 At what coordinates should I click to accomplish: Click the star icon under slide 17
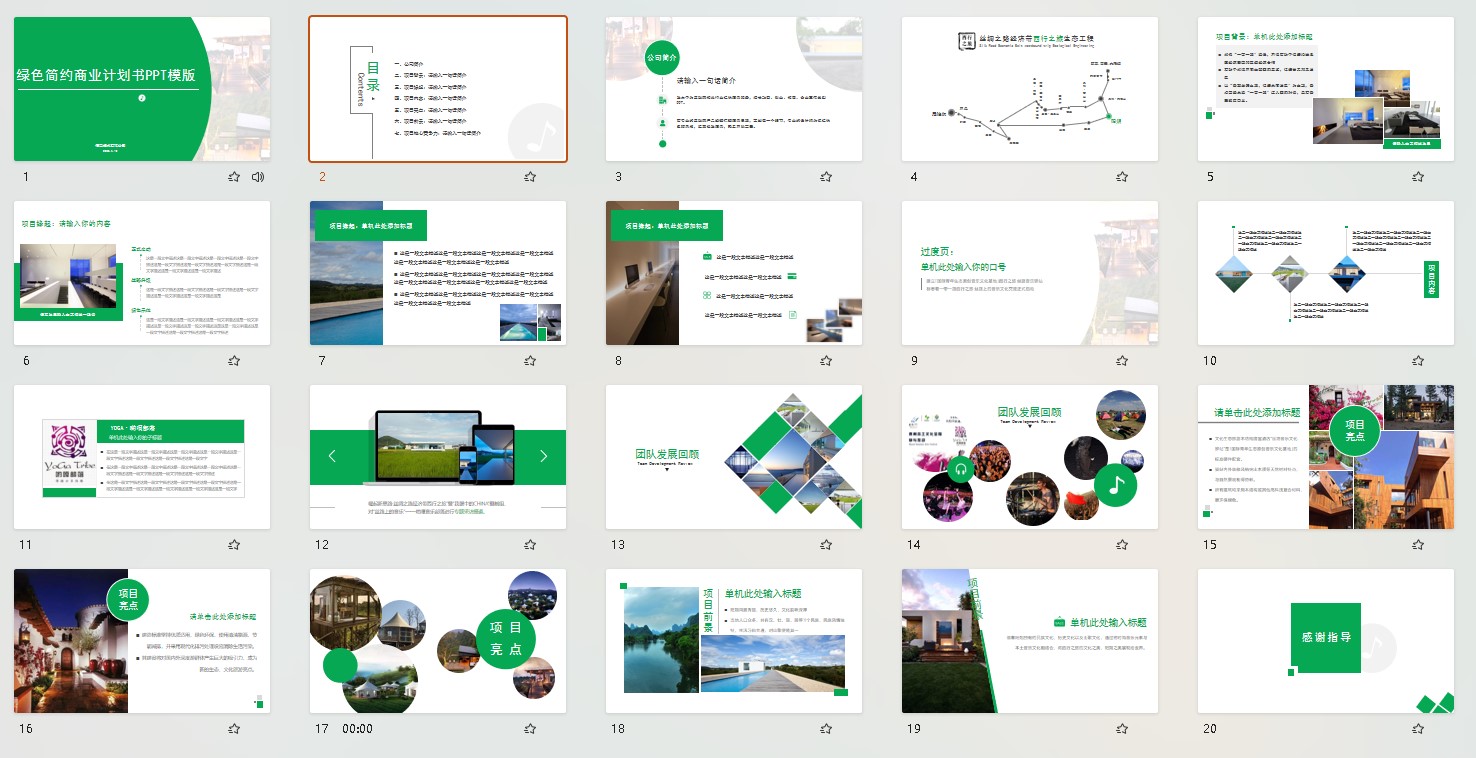(530, 729)
